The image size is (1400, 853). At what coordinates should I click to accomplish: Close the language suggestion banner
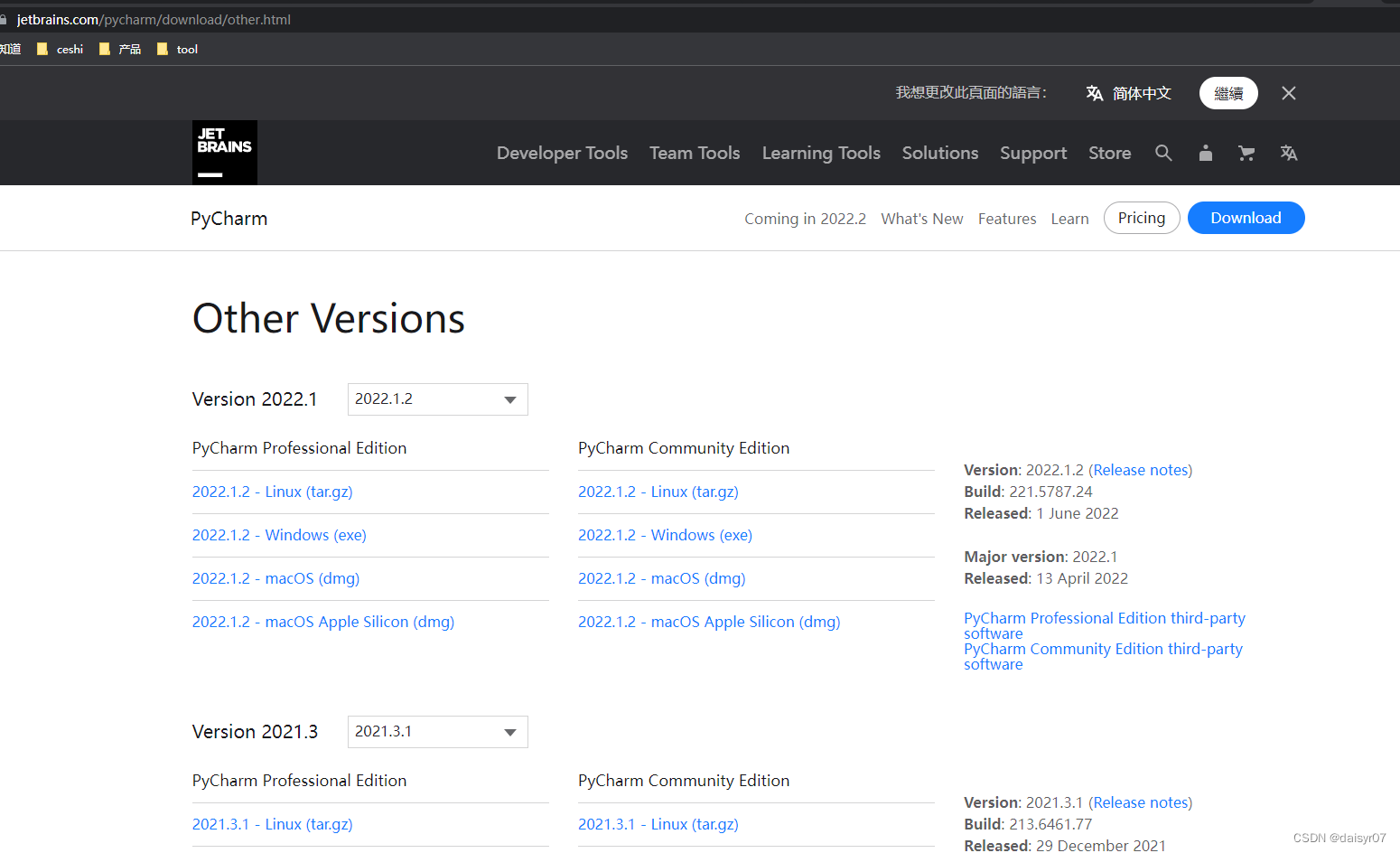coord(1289,93)
